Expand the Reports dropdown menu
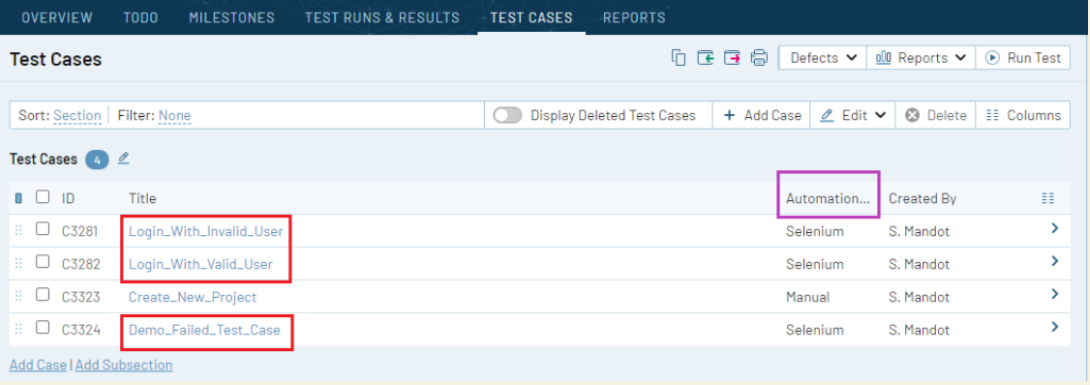This screenshot has height=385, width=1090. (921, 58)
